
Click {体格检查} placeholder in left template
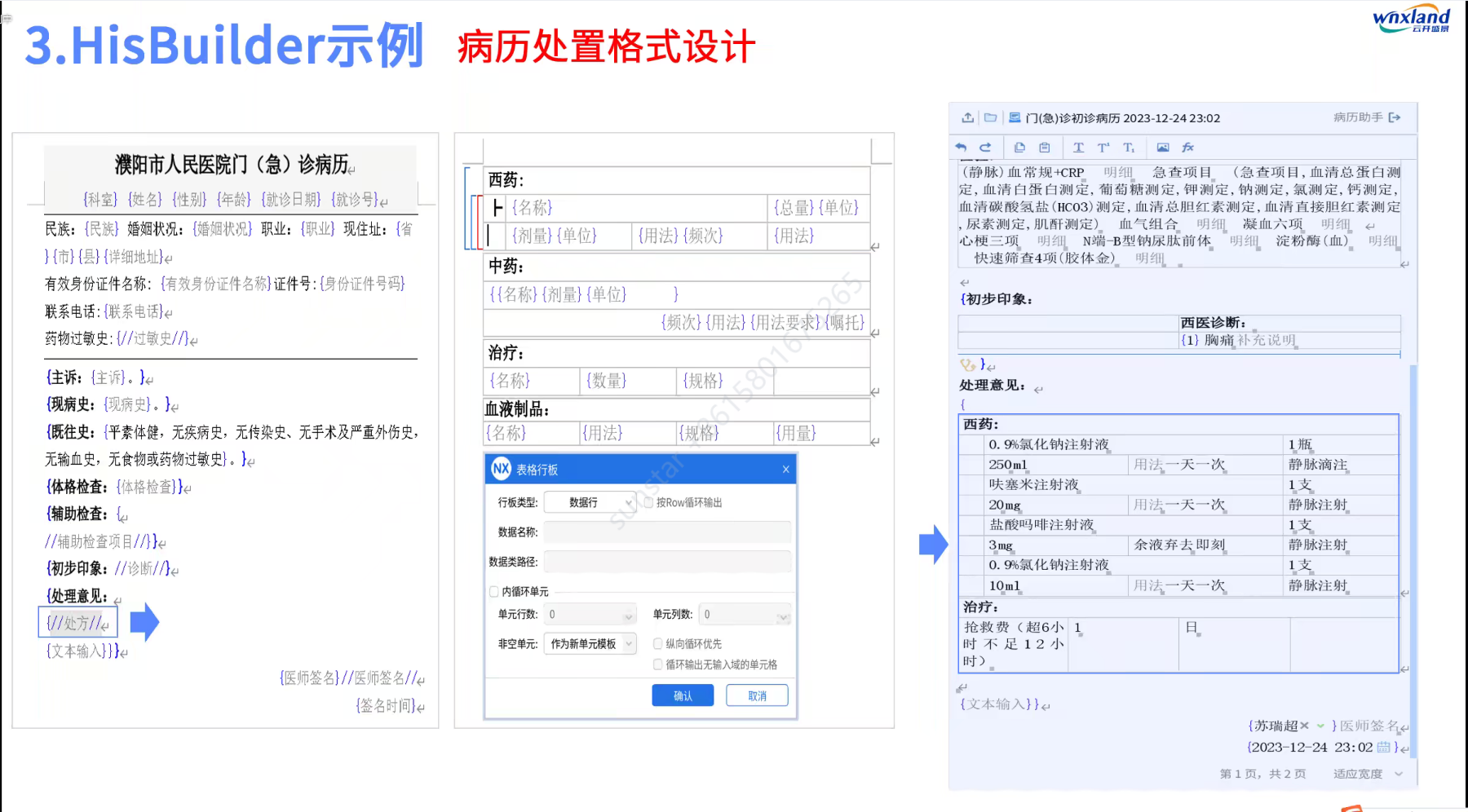pyautogui.click(x=146, y=487)
